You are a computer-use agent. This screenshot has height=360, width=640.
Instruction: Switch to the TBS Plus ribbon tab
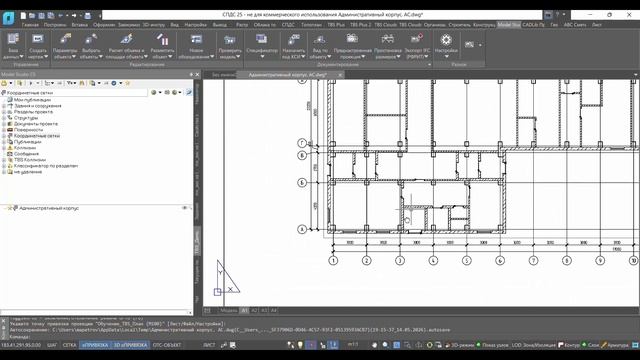click(336, 25)
